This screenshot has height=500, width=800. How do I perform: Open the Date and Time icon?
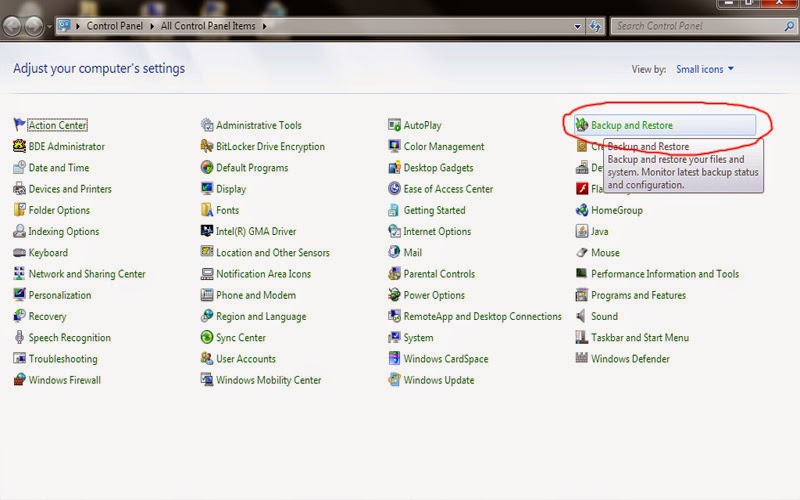pos(19,167)
